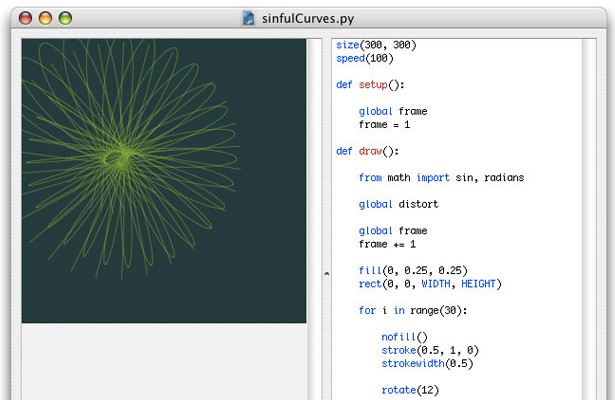Click the 'from math import sin, radians' line
Screen dimensions: 615x400
click(441, 178)
